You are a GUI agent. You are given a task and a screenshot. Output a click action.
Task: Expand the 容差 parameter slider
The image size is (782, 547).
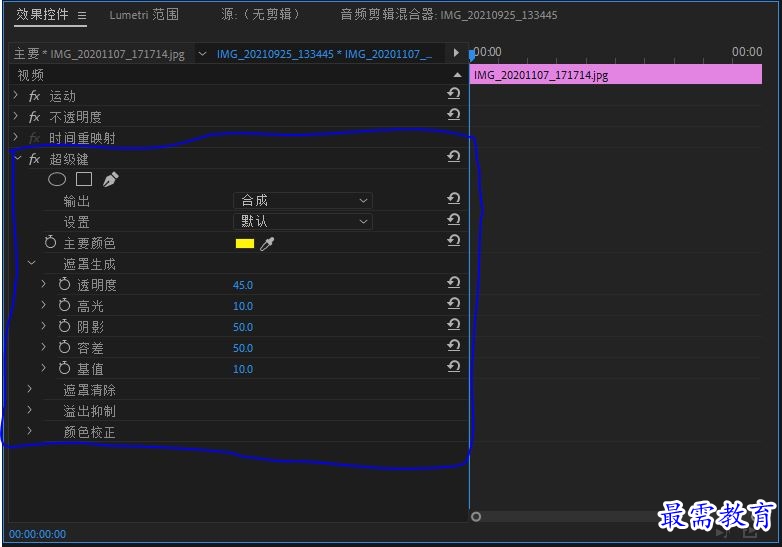(43, 347)
